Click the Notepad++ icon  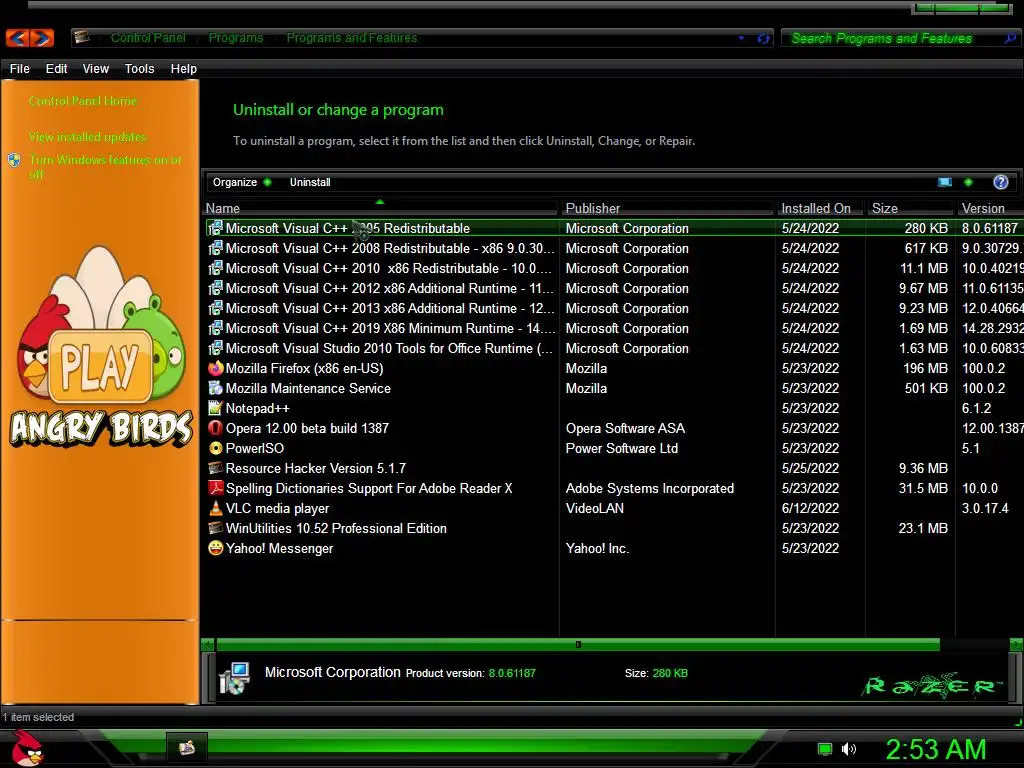coord(216,408)
